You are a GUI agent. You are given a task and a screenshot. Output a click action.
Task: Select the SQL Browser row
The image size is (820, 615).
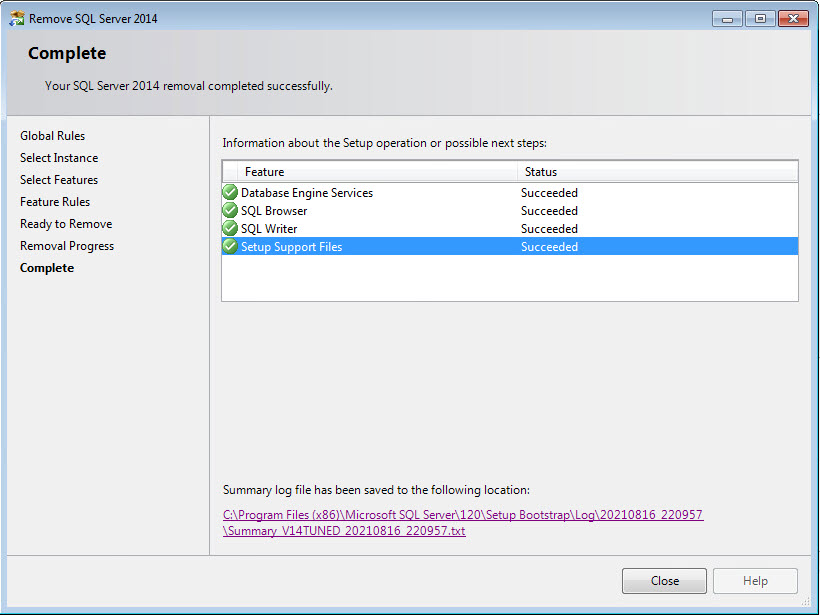point(510,211)
